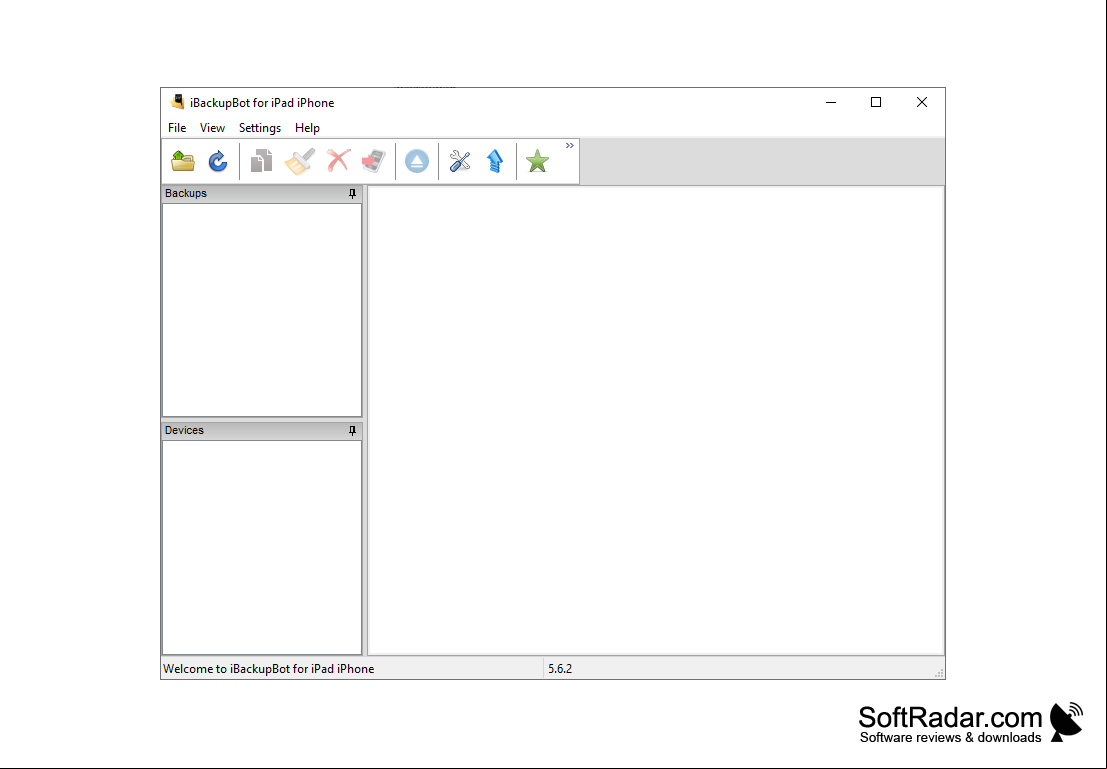Open the Help menu
1107x769 pixels.
coord(307,128)
